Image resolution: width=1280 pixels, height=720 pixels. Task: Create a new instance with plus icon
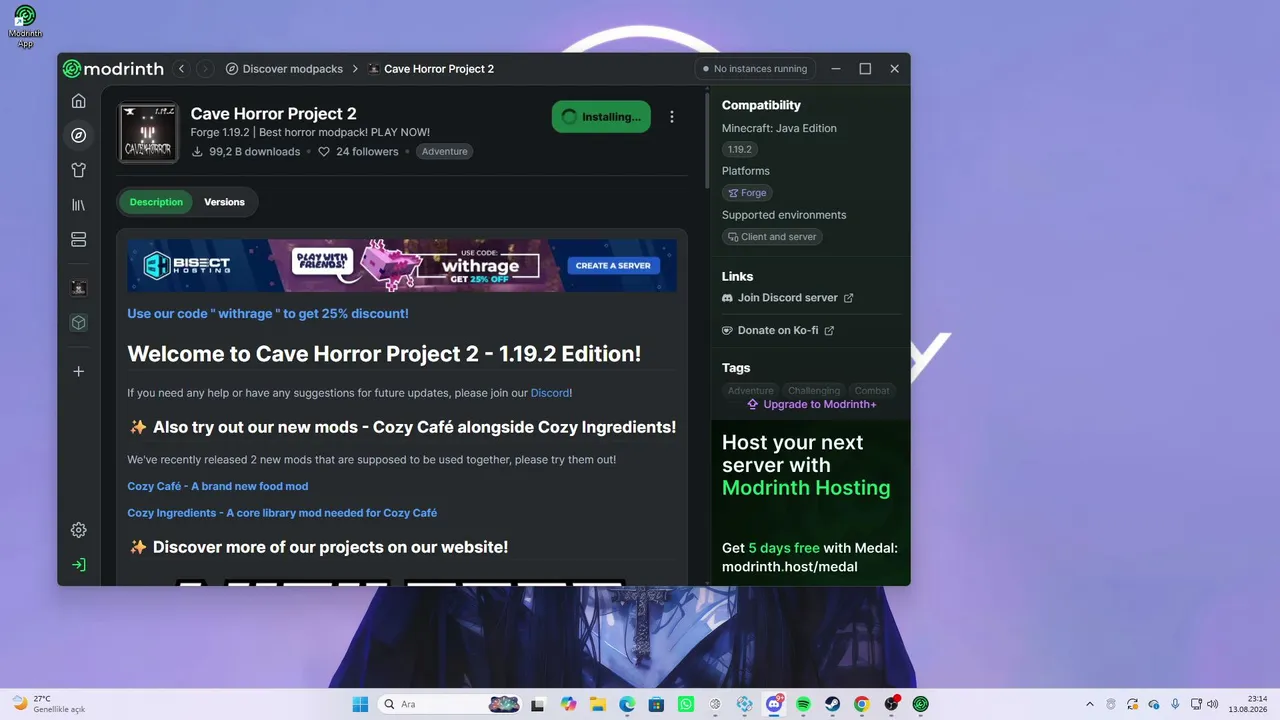coord(79,371)
